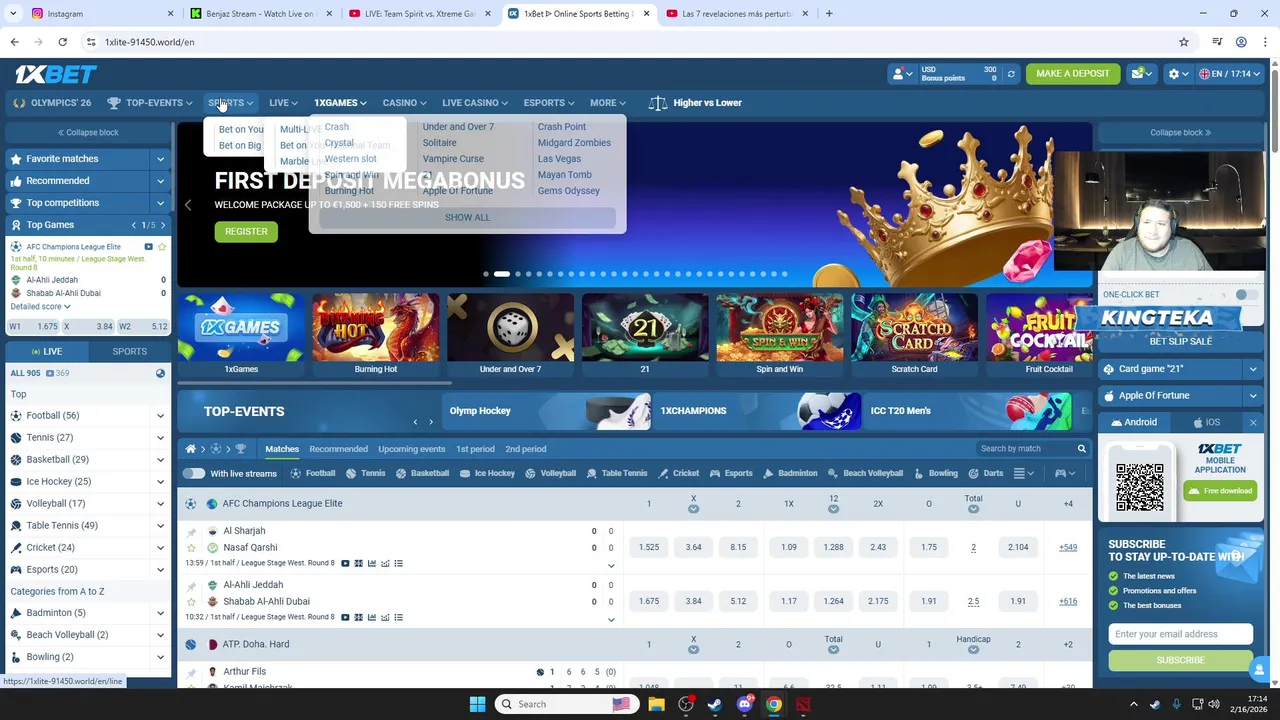Click the trophy icon in matches breadcrumb
This screenshot has width=1280, height=720.
240,449
